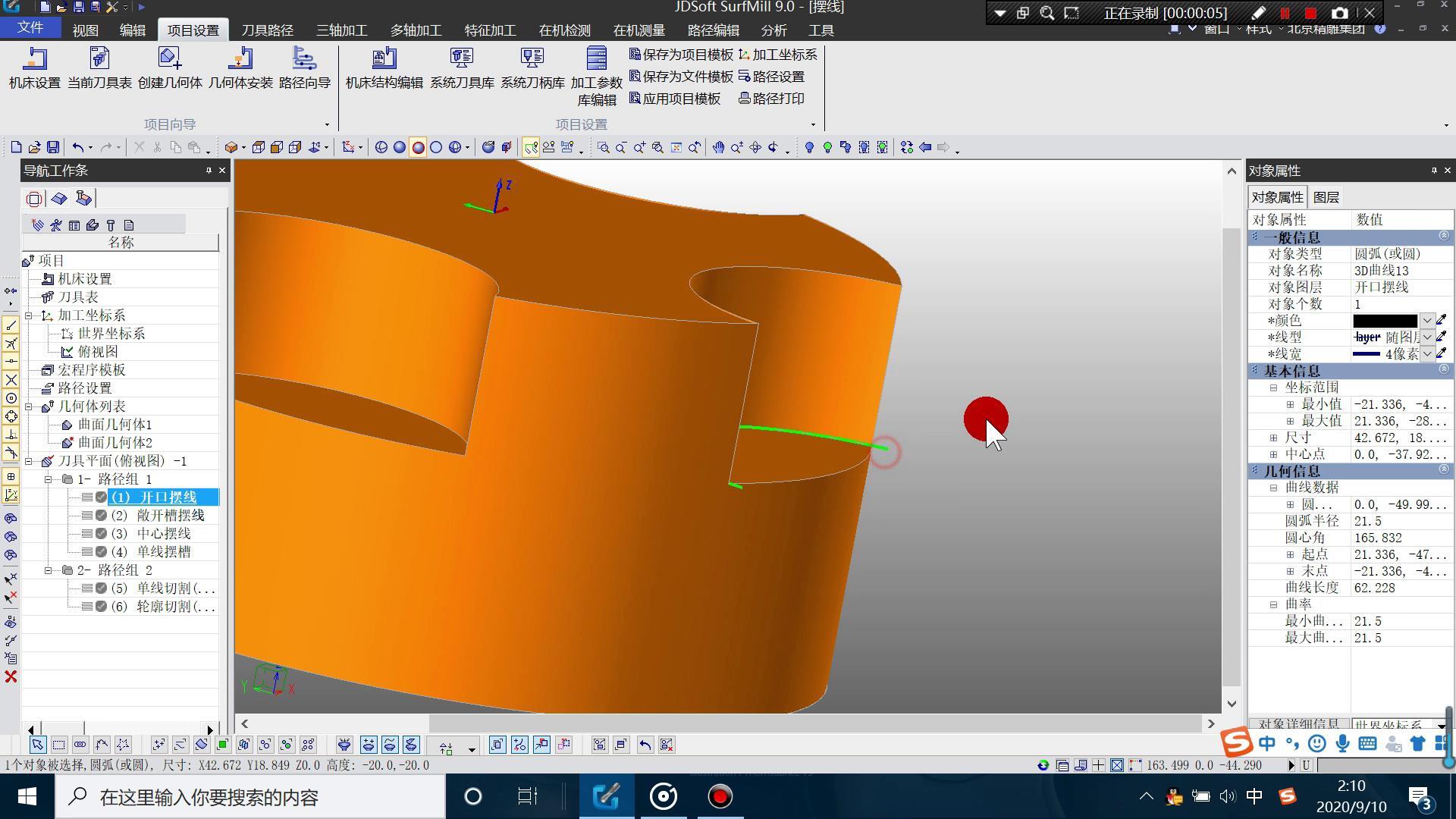
Task: Open the 刀具路径 ribbon tab
Action: point(267,30)
